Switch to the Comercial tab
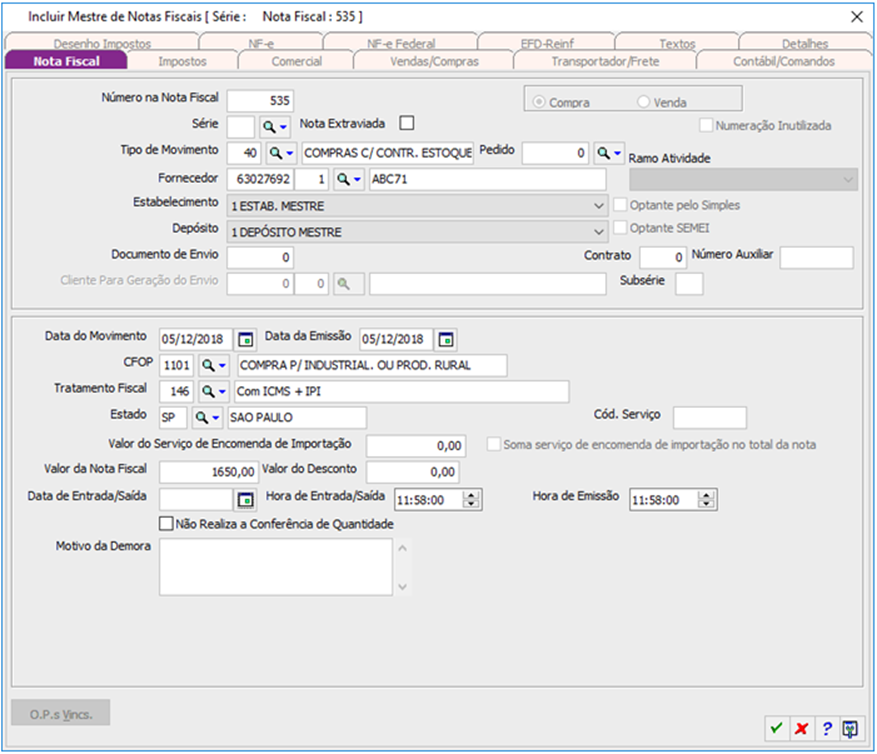877x754 pixels. (296, 61)
